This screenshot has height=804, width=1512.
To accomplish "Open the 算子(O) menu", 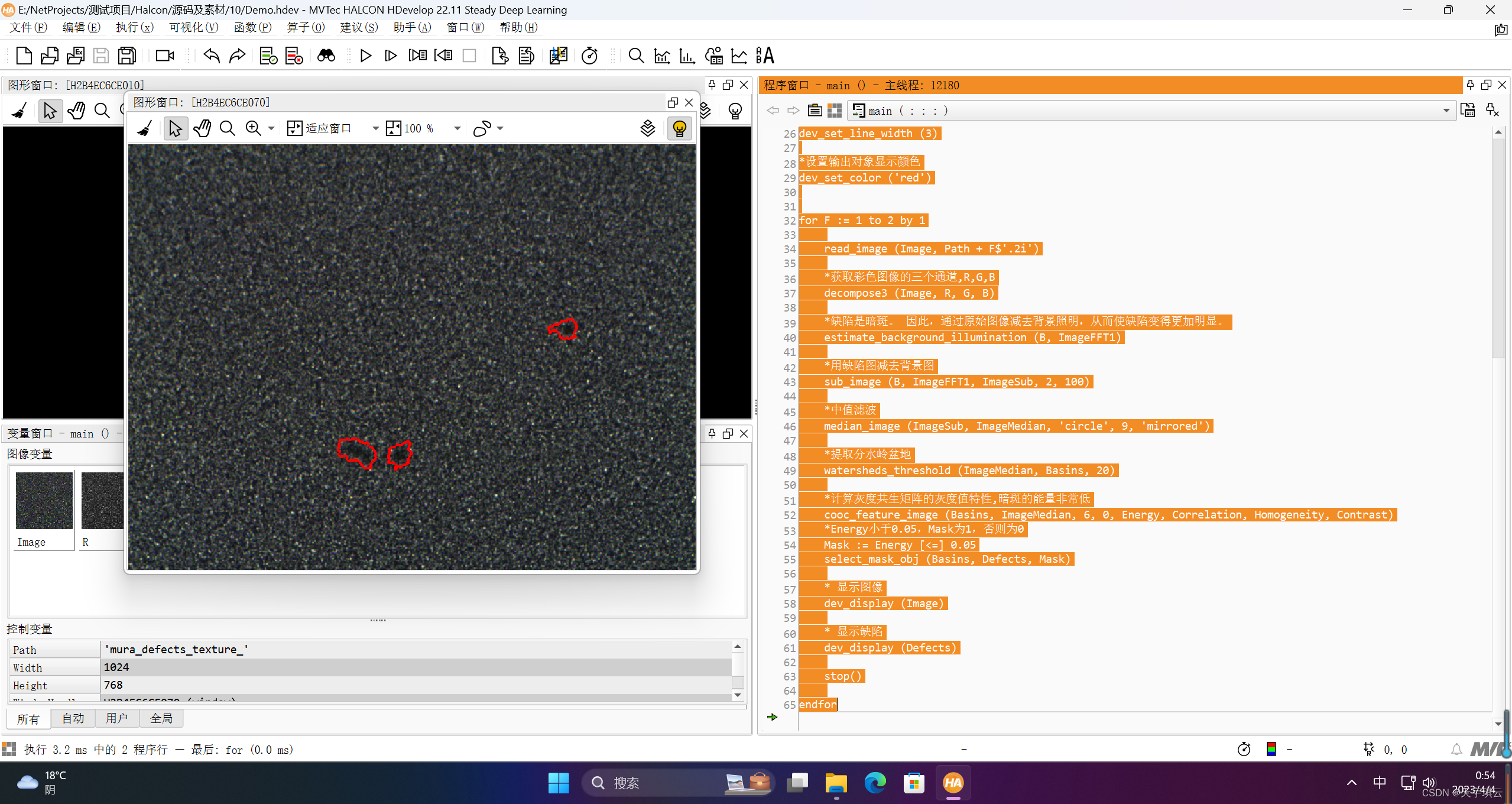I will click(x=305, y=27).
